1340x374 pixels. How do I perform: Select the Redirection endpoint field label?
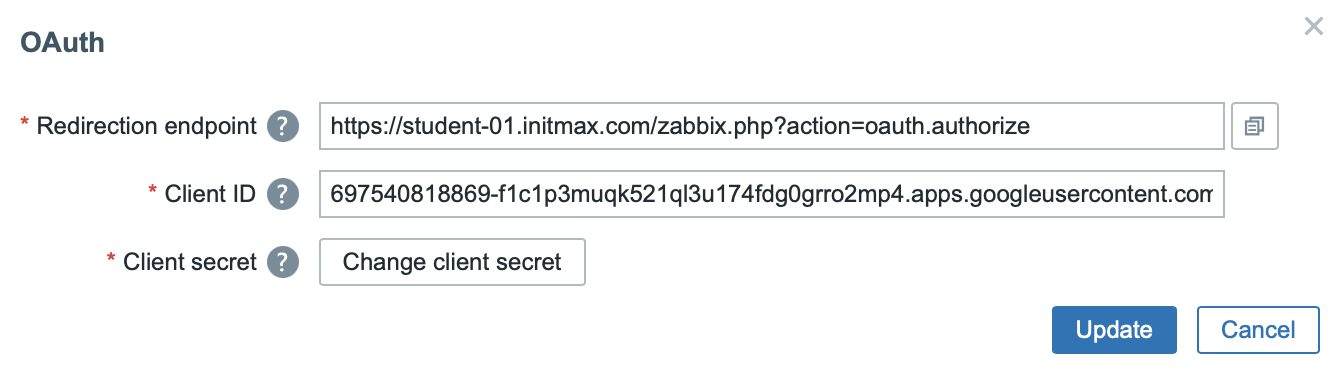tap(146, 127)
